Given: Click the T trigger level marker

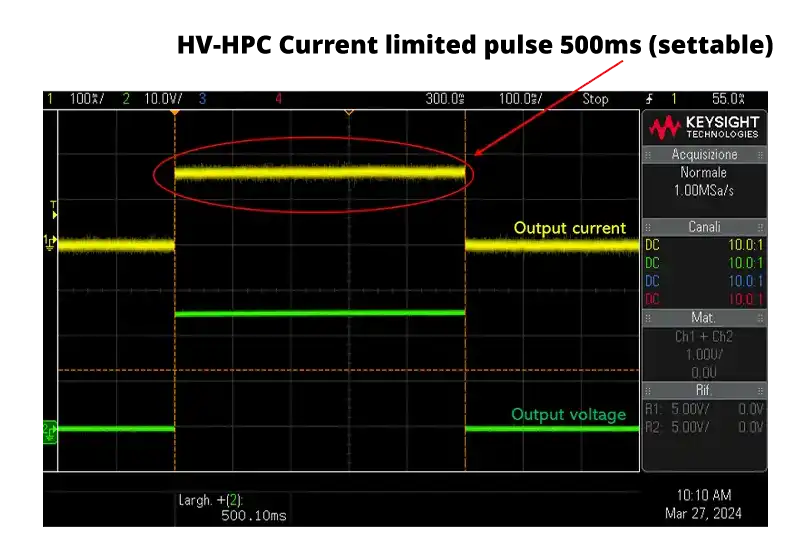Looking at the screenshot, I should click(x=53, y=209).
